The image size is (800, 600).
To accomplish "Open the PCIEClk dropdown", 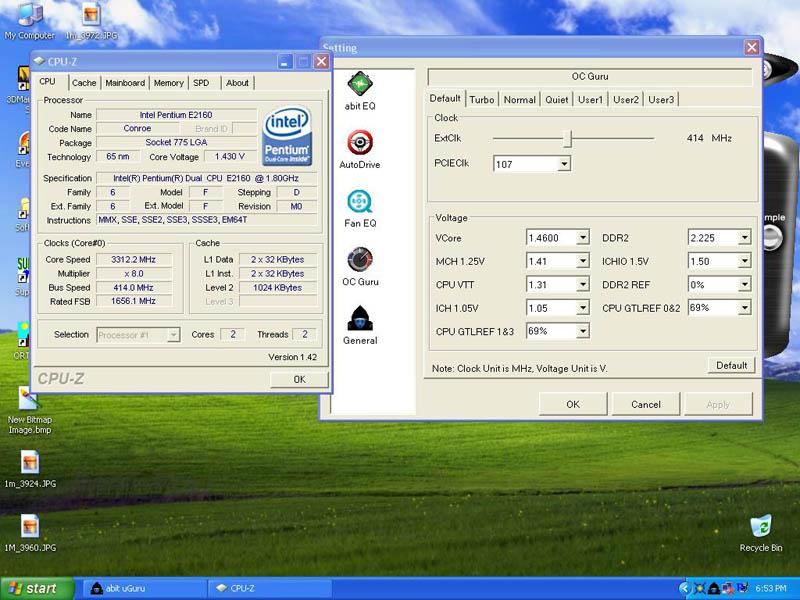I will coord(564,164).
